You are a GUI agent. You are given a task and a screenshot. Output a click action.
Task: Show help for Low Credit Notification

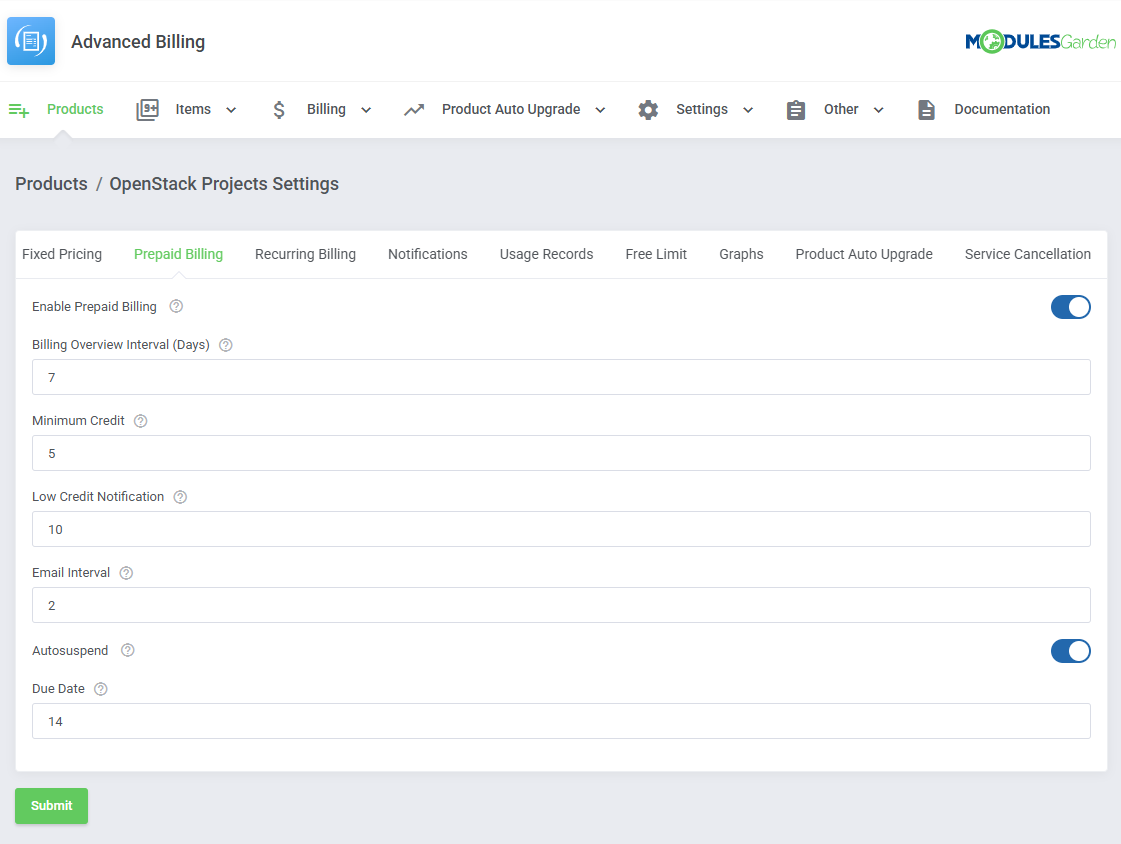point(180,497)
